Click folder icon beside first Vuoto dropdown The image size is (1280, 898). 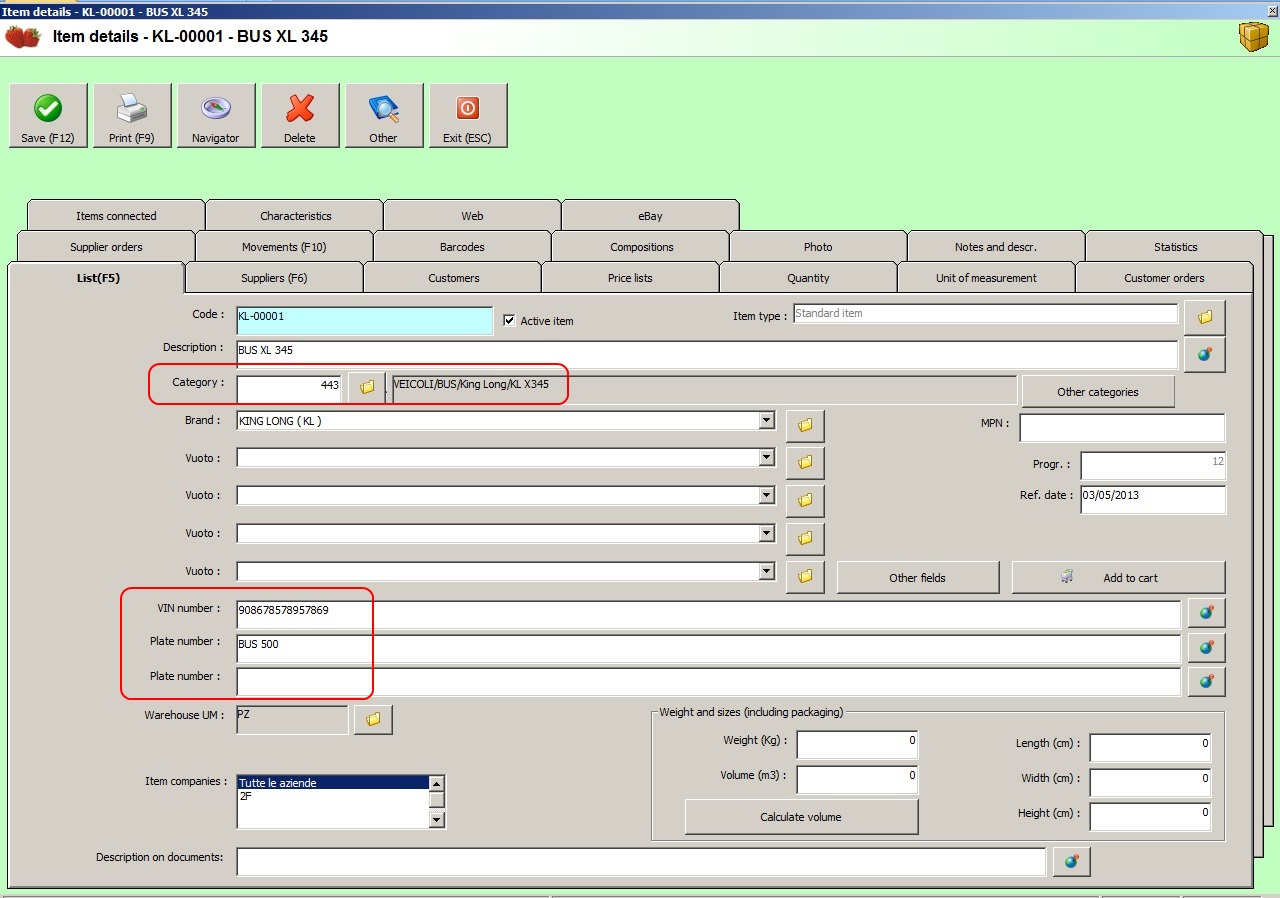click(805, 462)
